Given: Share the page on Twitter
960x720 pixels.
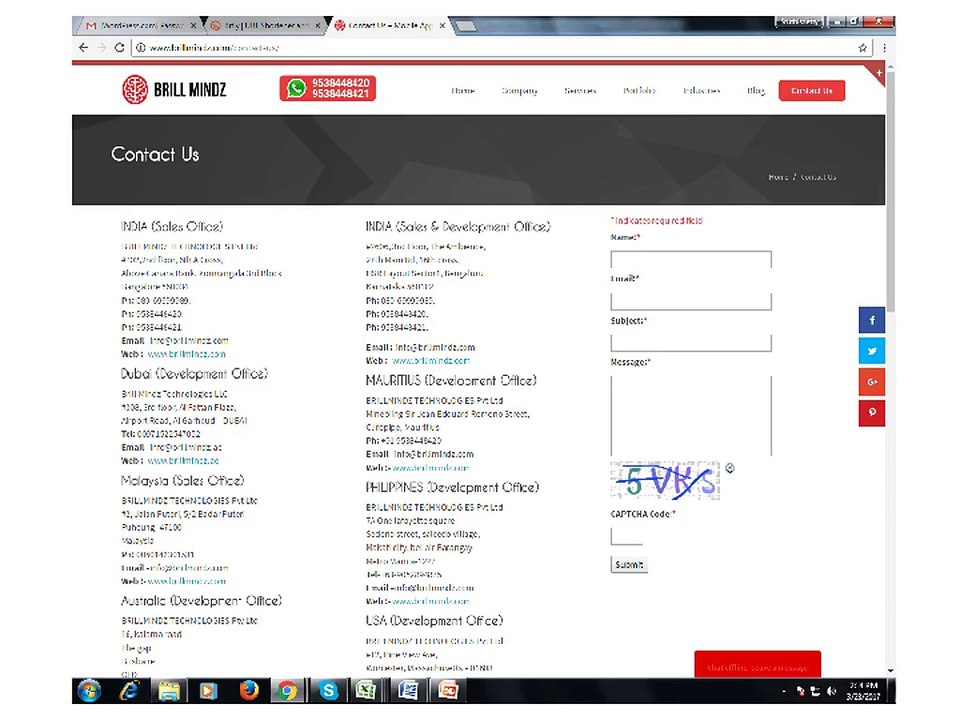Looking at the screenshot, I should pos(872,351).
